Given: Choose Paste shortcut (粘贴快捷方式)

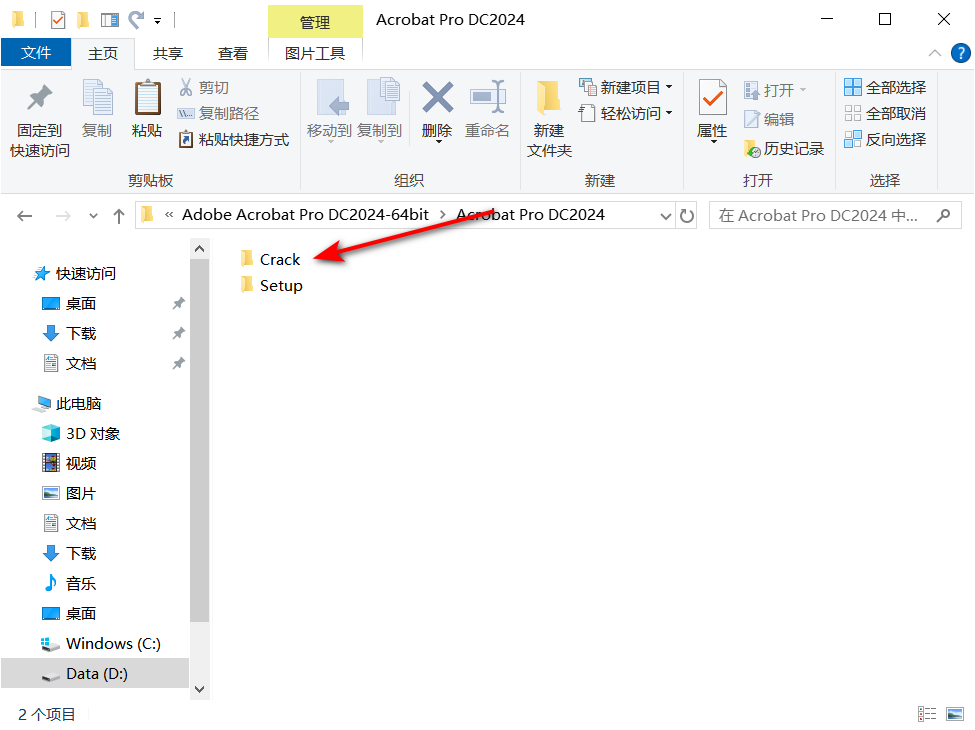Looking at the screenshot, I should (234, 140).
